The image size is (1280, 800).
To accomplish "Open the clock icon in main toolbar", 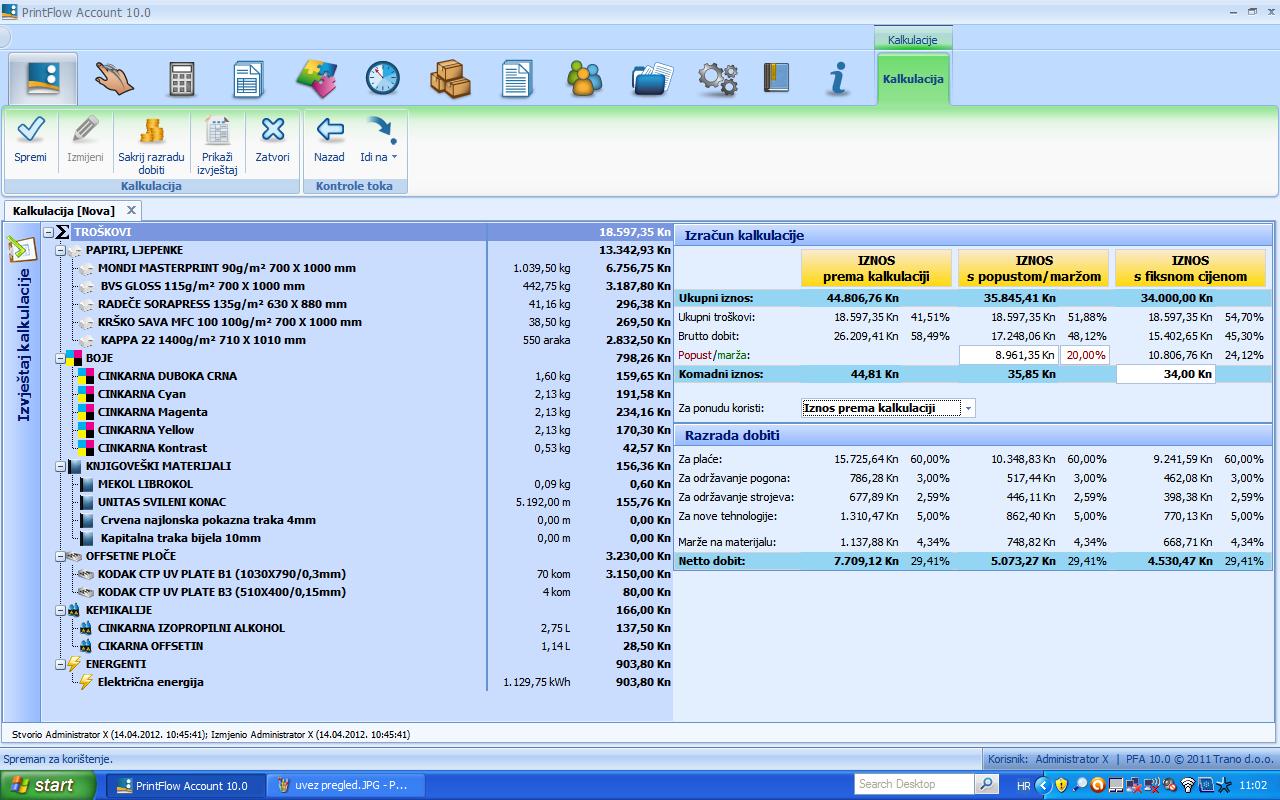I will 382,79.
